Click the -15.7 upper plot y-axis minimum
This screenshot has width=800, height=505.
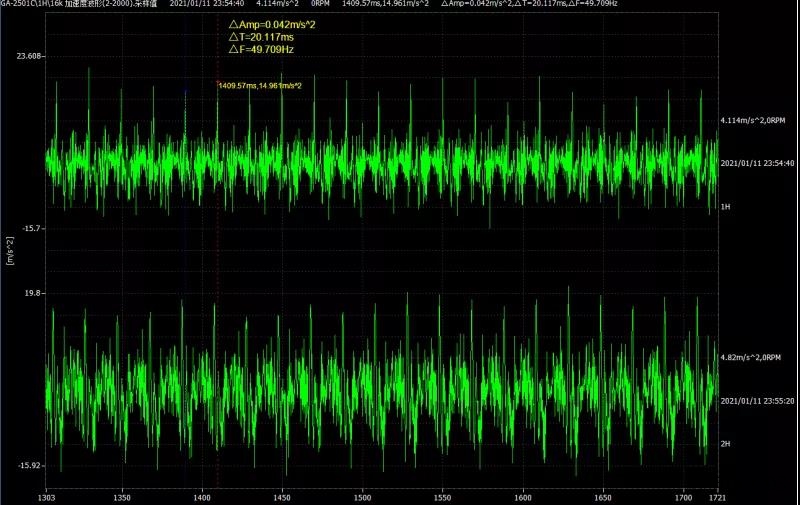point(33,228)
